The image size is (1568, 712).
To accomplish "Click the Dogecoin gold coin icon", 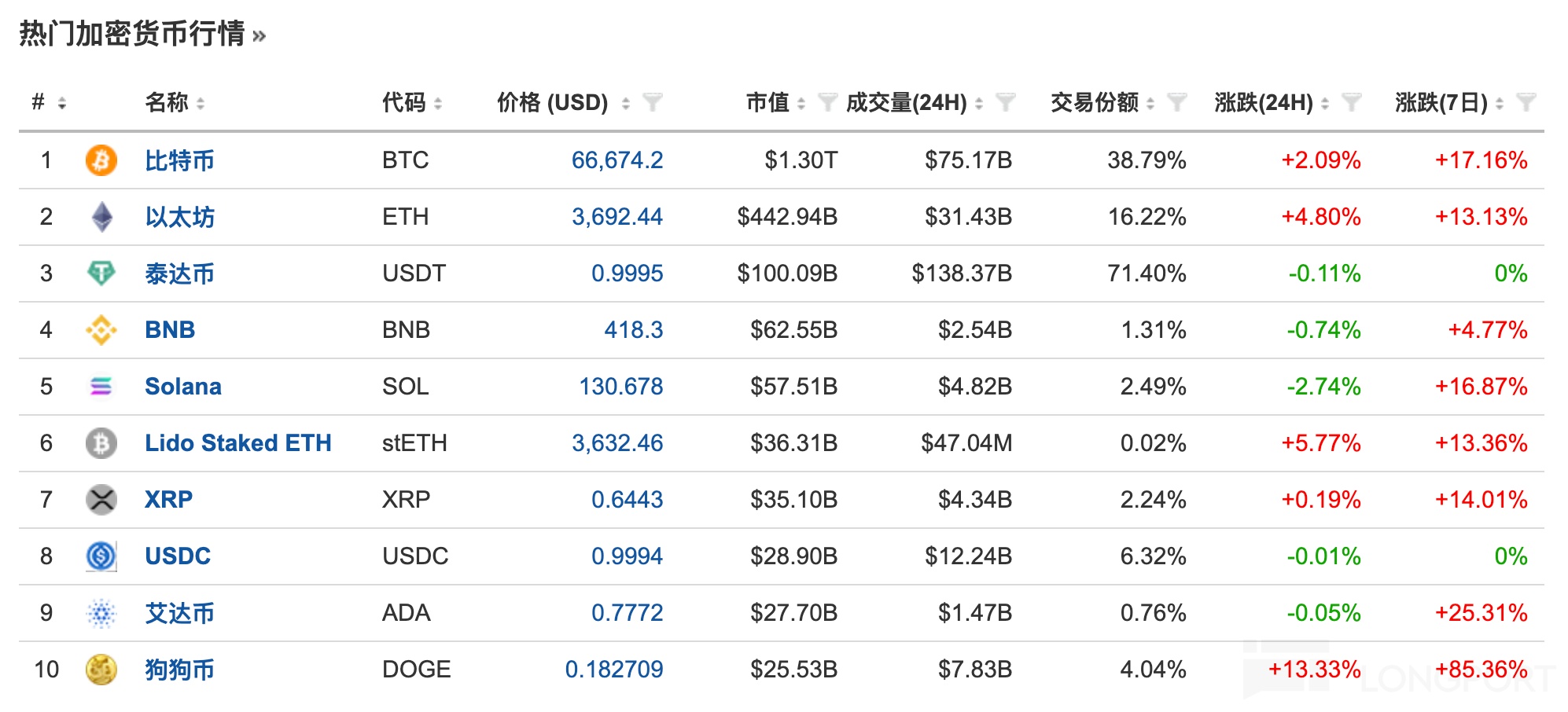I will [101, 670].
